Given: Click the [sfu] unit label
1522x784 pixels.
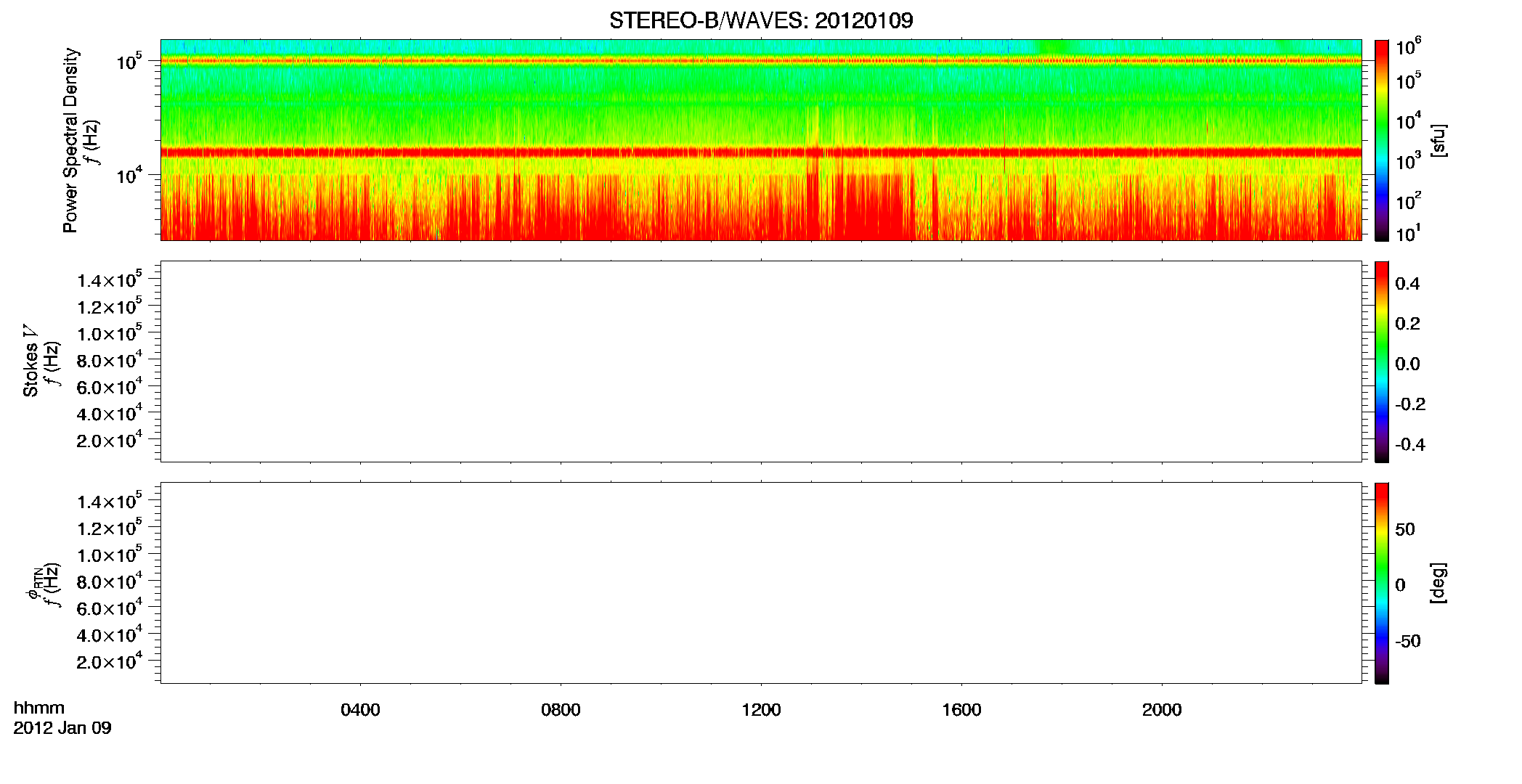Looking at the screenshot, I should pyautogui.click(x=1438, y=141).
